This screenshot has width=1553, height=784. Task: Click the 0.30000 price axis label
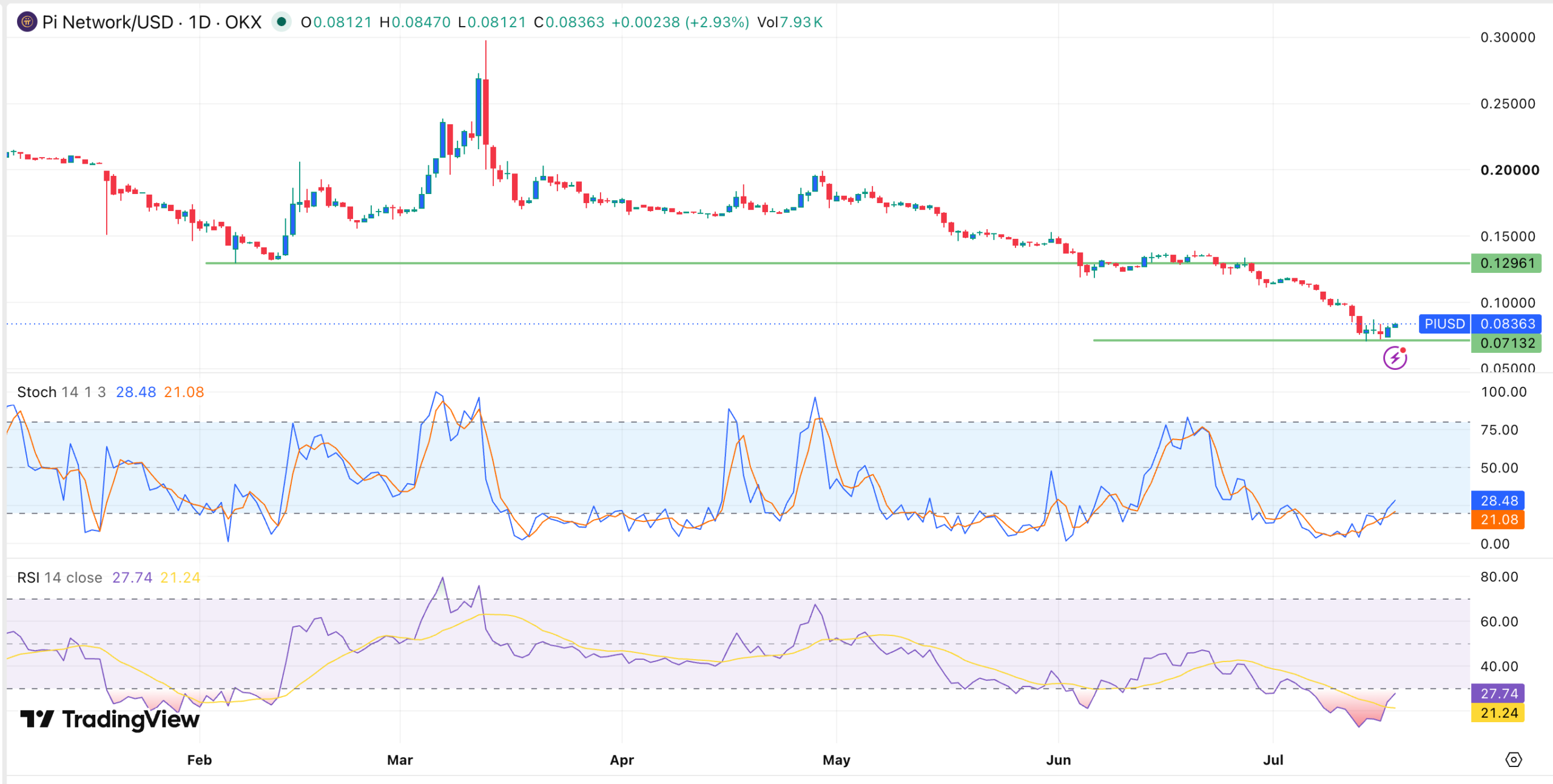pos(1508,38)
